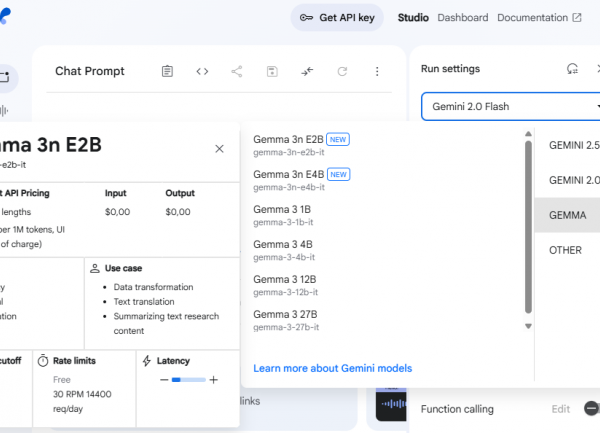Choose the OTHER category
The height and width of the screenshot is (433, 600).
567,250
